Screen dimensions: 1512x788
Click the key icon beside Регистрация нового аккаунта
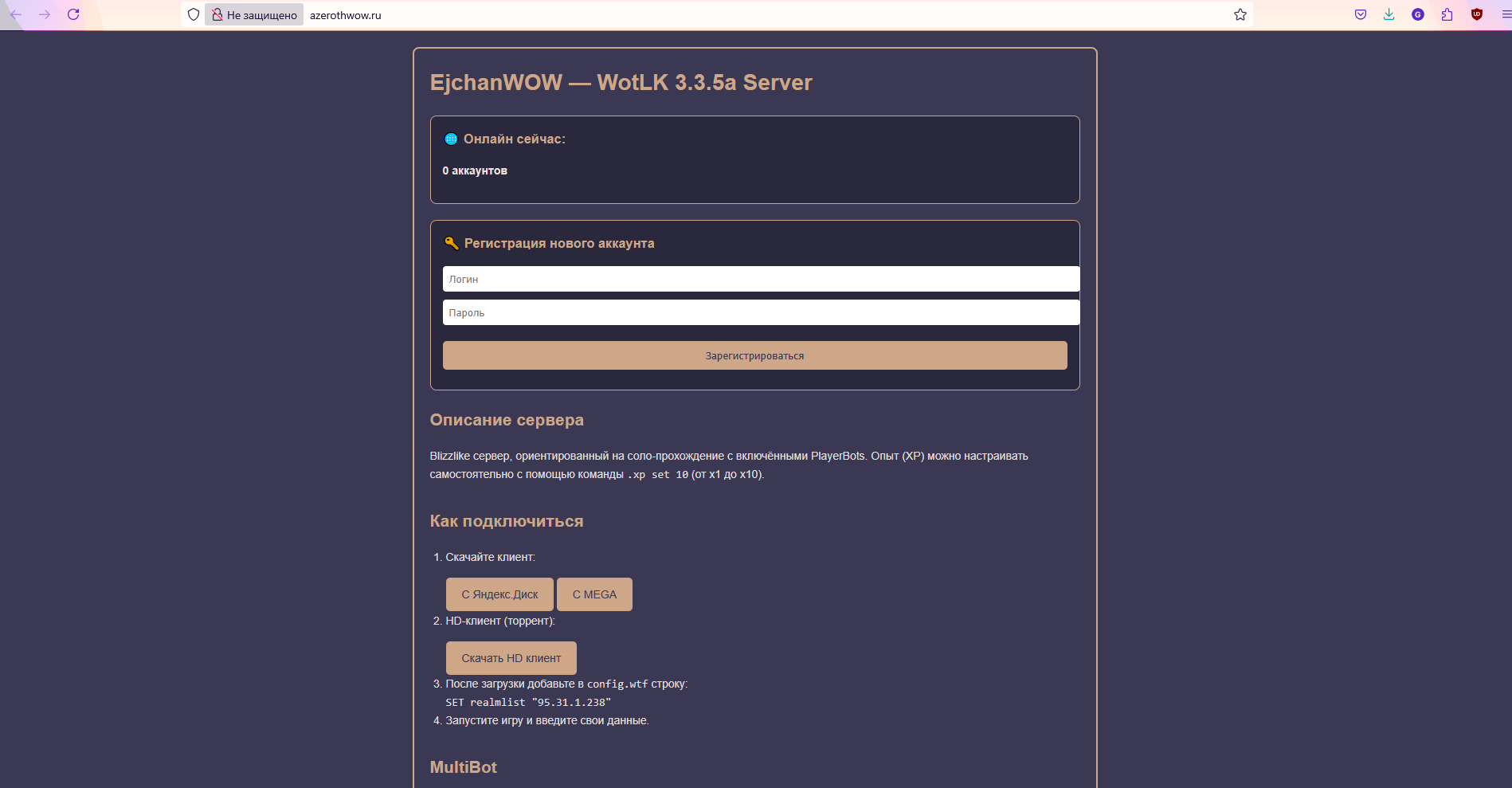point(451,243)
